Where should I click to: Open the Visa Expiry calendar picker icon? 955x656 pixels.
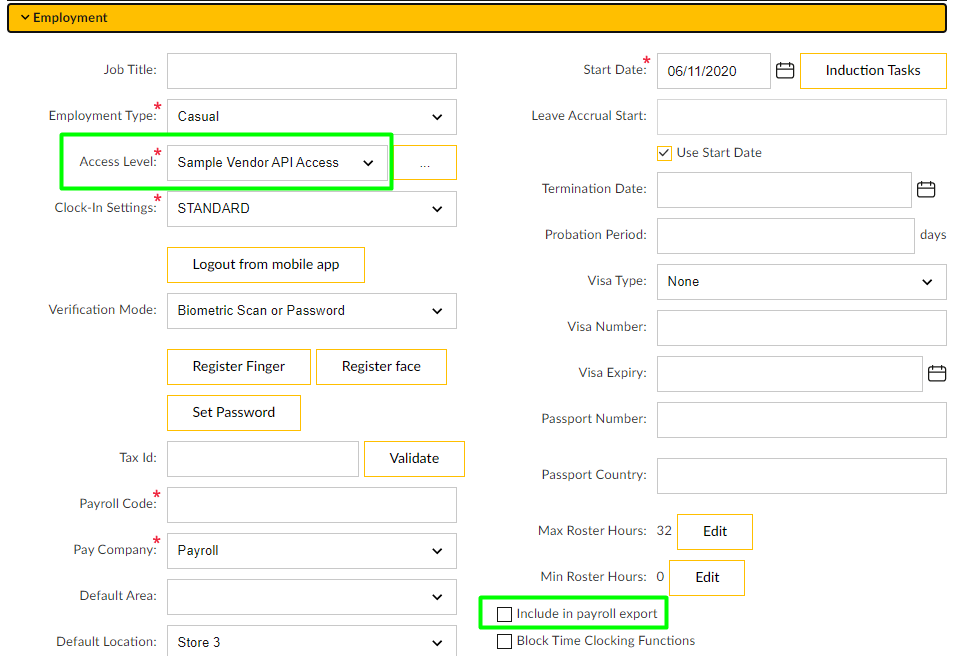(937, 373)
